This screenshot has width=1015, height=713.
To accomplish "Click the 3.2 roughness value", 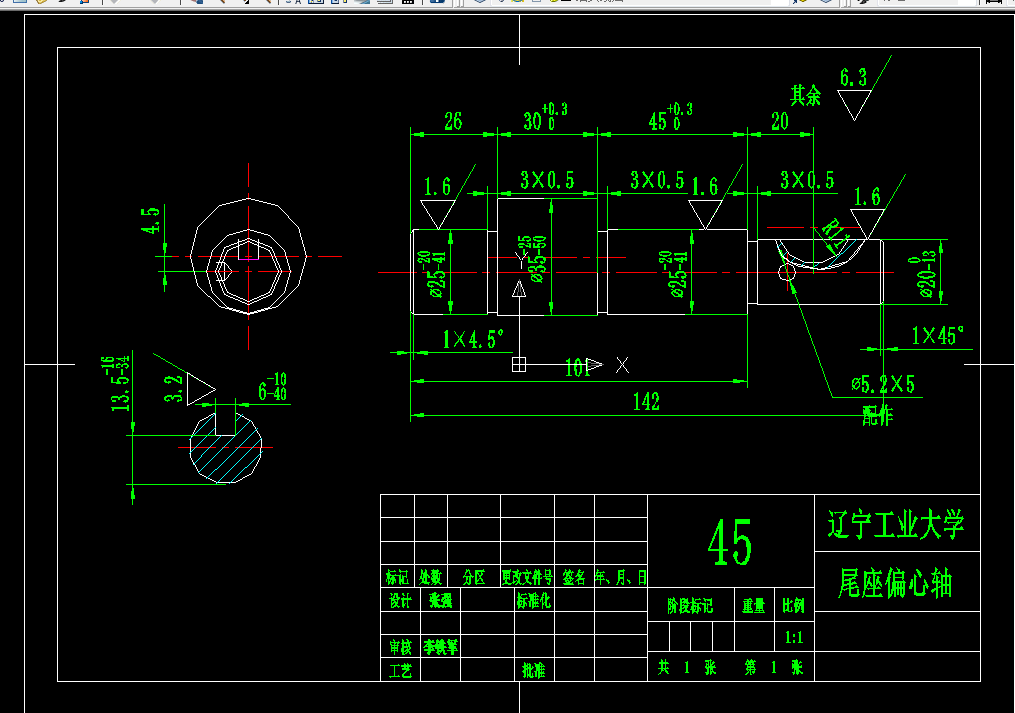I will (173, 389).
